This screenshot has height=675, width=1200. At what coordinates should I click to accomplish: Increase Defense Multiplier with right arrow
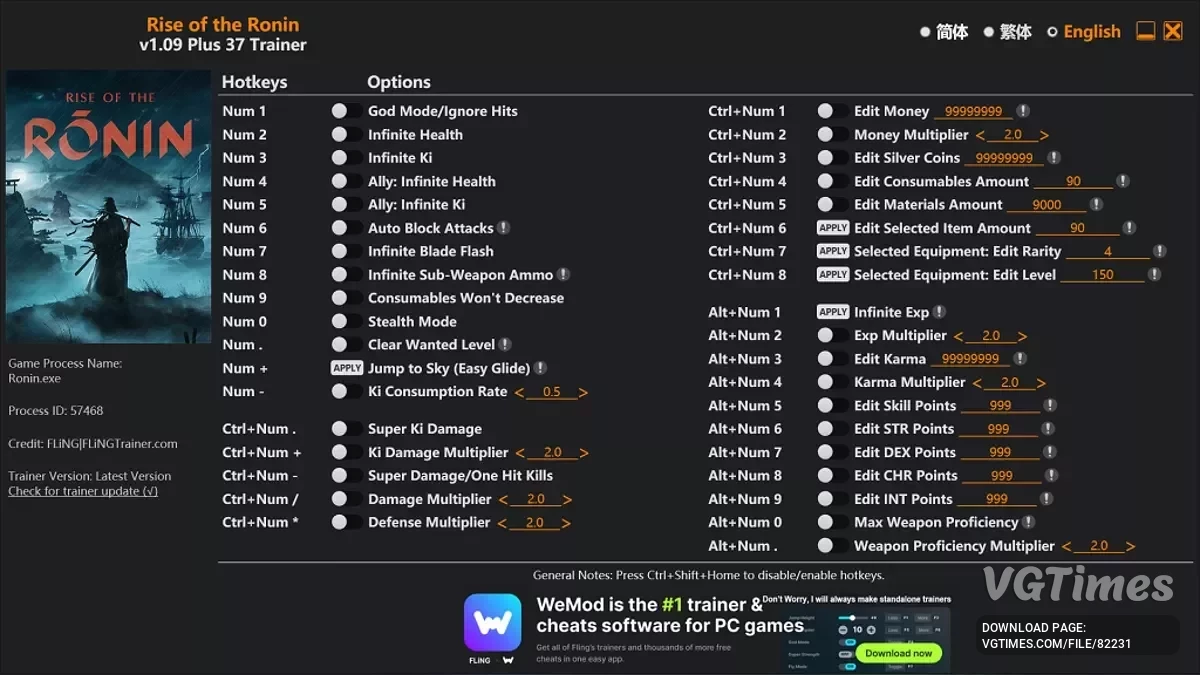click(x=566, y=523)
